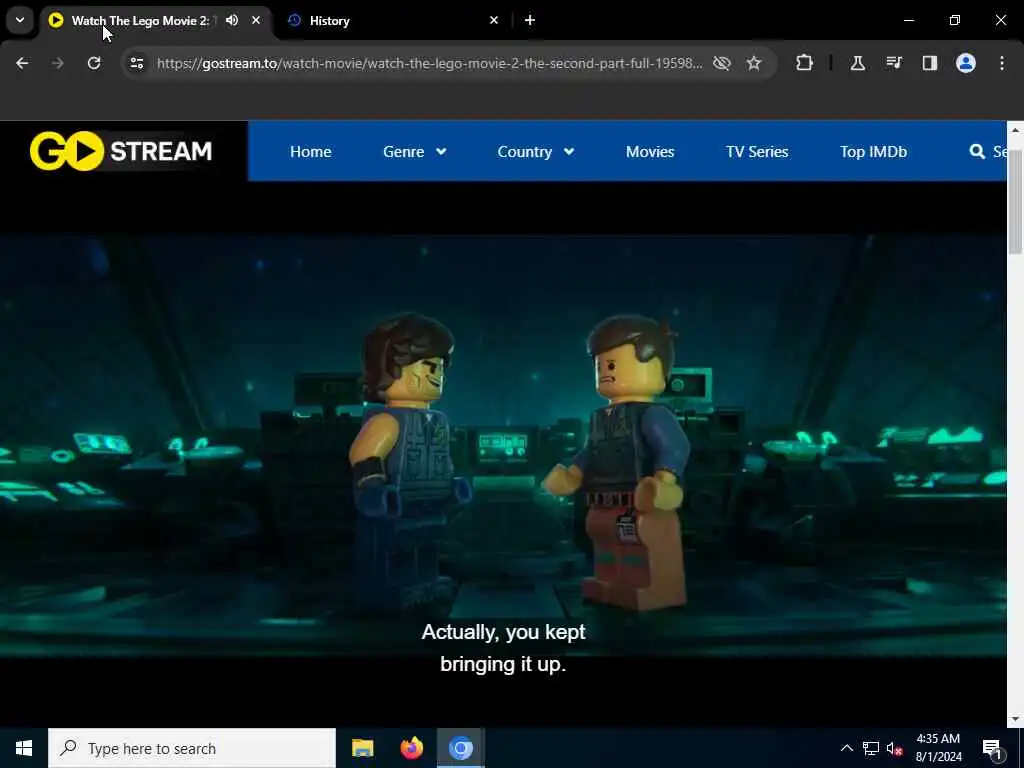
Task: Click the scrollbar up arrow
Action: (1015, 129)
